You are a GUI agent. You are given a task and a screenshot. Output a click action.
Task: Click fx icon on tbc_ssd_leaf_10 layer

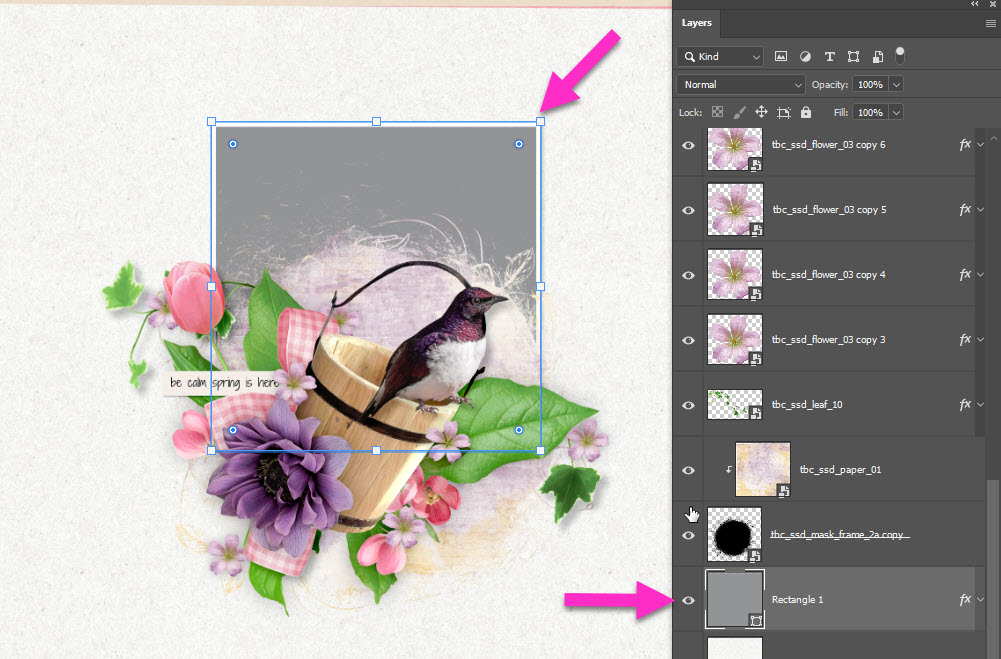click(x=965, y=404)
